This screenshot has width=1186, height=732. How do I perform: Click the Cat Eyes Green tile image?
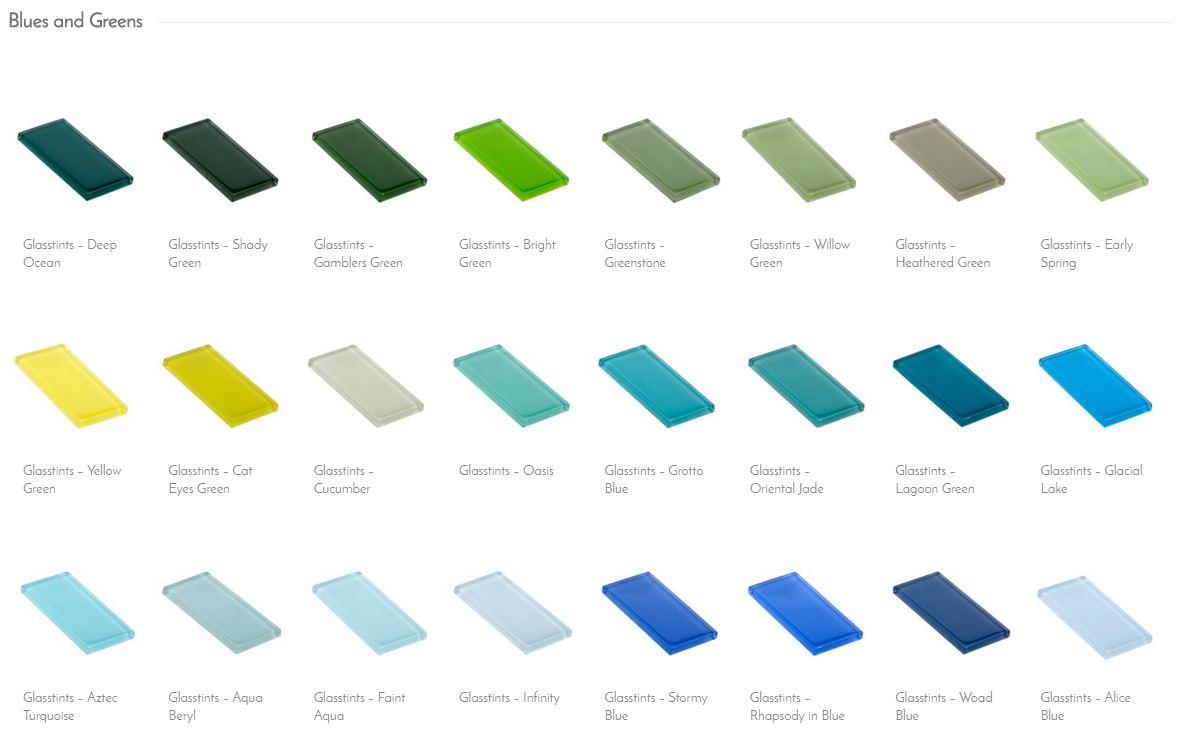pos(221,386)
